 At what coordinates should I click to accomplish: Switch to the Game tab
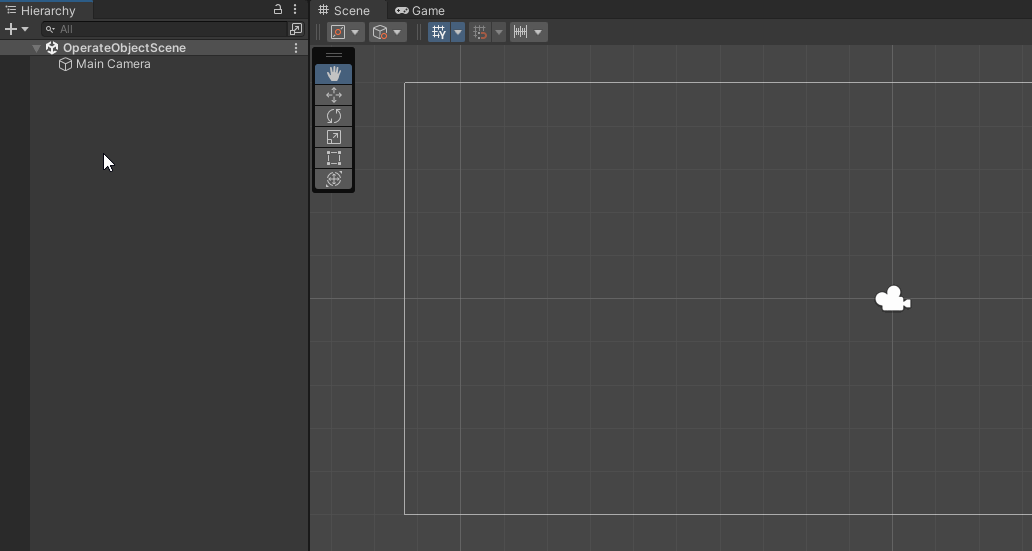[x=420, y=11]
